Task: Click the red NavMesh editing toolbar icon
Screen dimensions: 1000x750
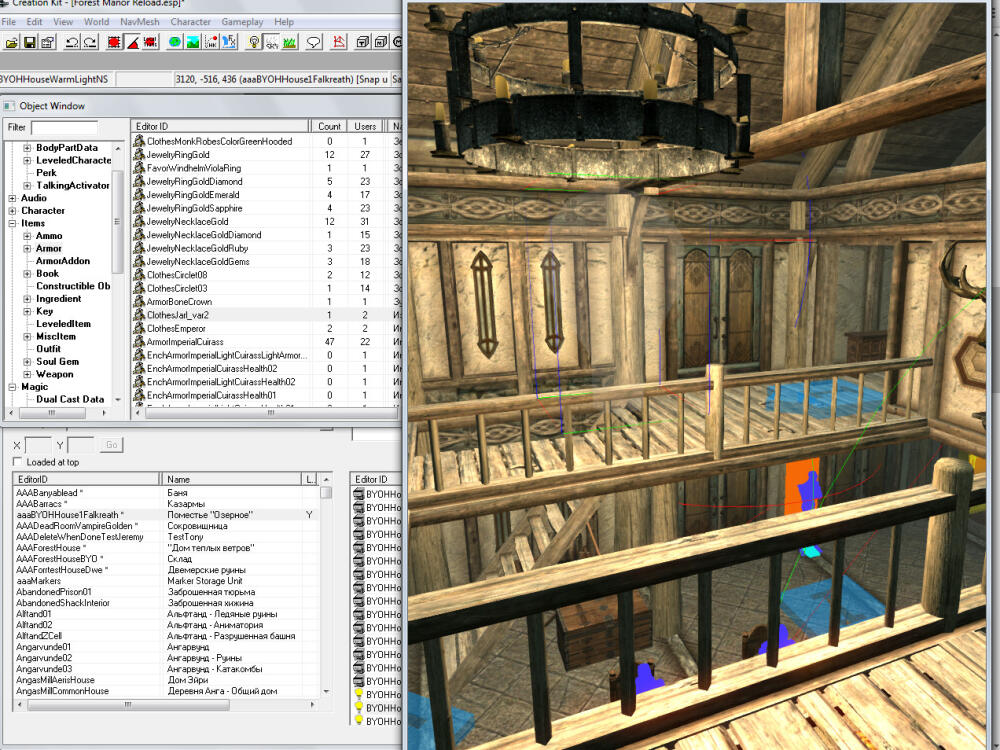Action: click(339, 43)
